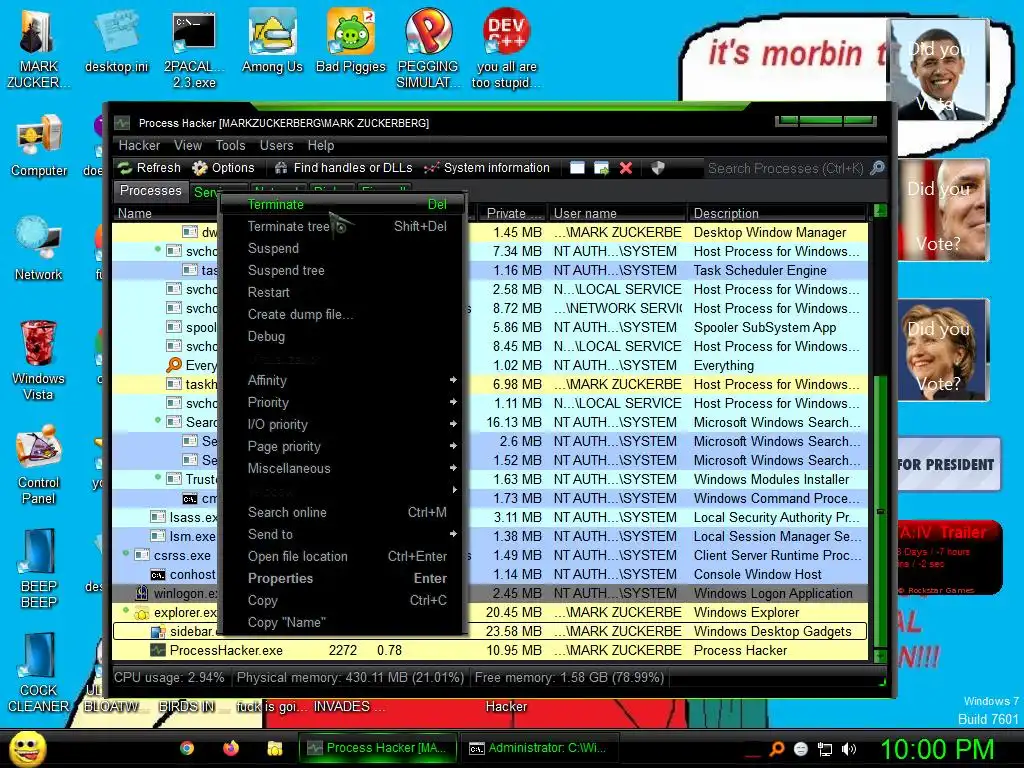Viewport: 1024px width, 768px height.
Task: Click the network tray icon
Action: [x=825, y=749]
